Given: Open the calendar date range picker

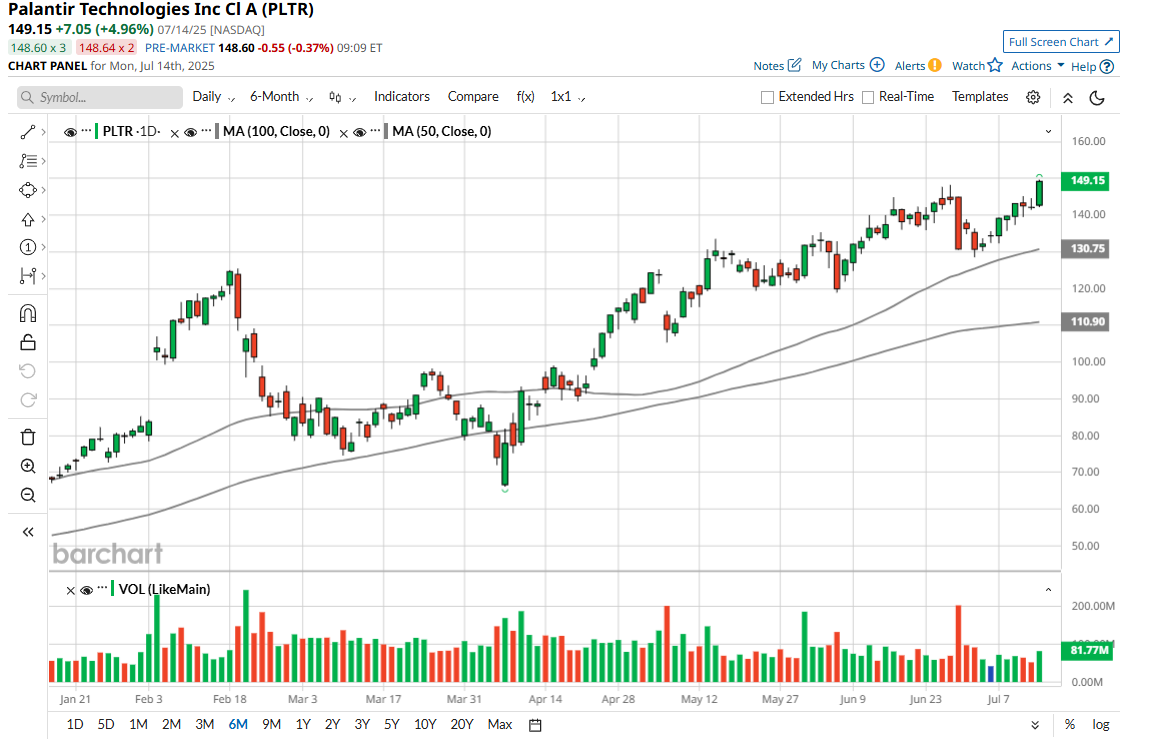Looking at the screenshot, I should (535, 725).
